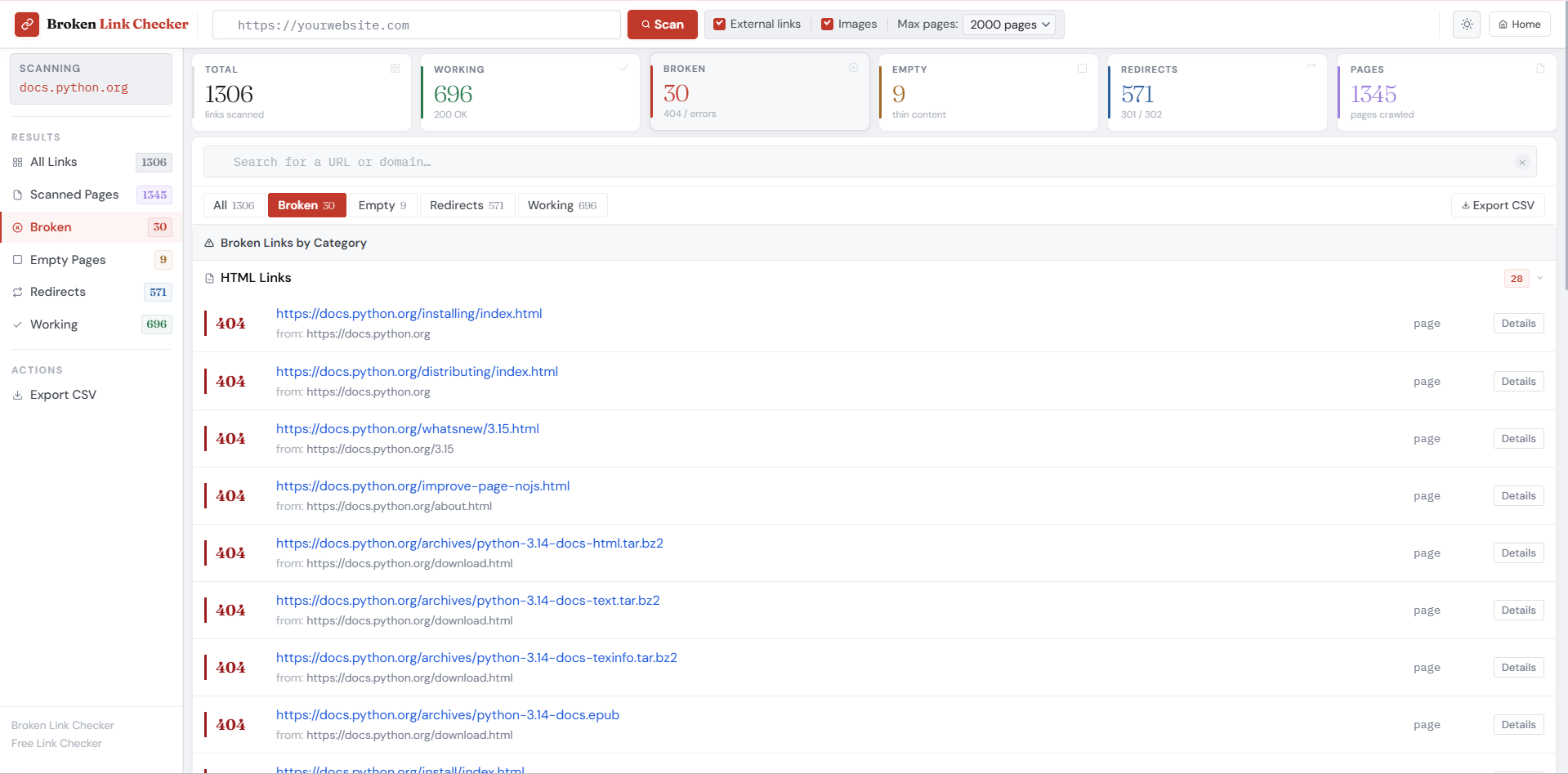Click the Scanned Pages document icon
The width and height of the screenshot is (1568, 774).
(x=17, y=195)
